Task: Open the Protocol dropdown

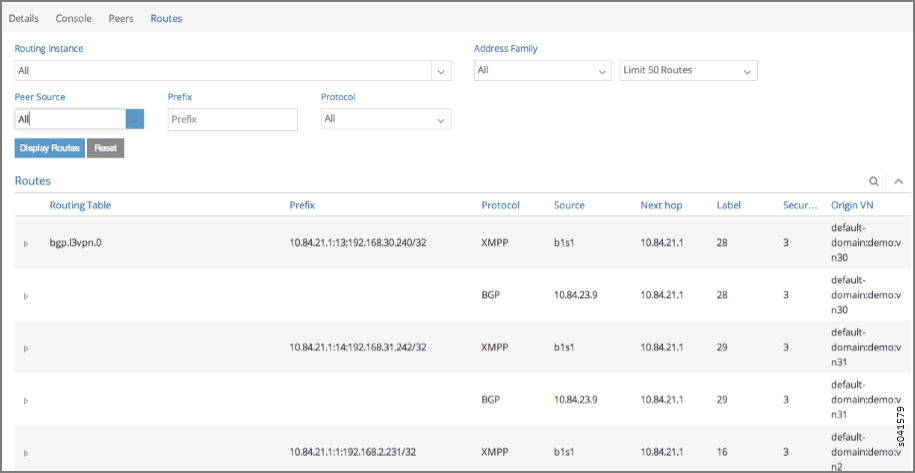Action: pos(441,119)
